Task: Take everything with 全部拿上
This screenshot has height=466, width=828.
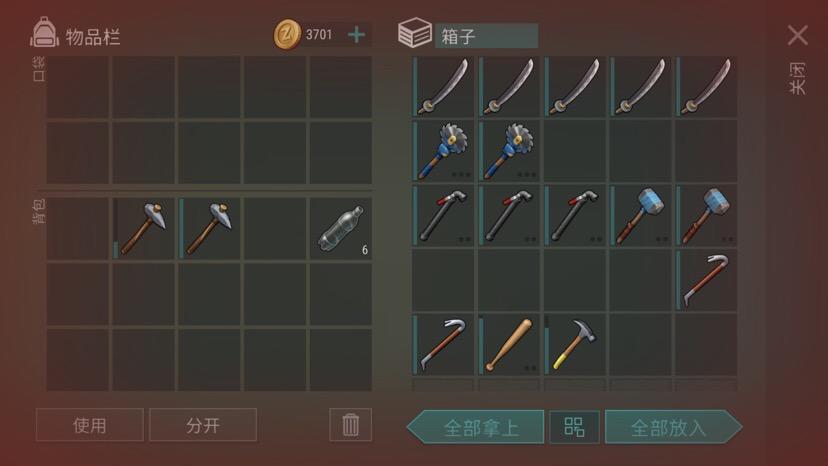Action: pos(476,427)
